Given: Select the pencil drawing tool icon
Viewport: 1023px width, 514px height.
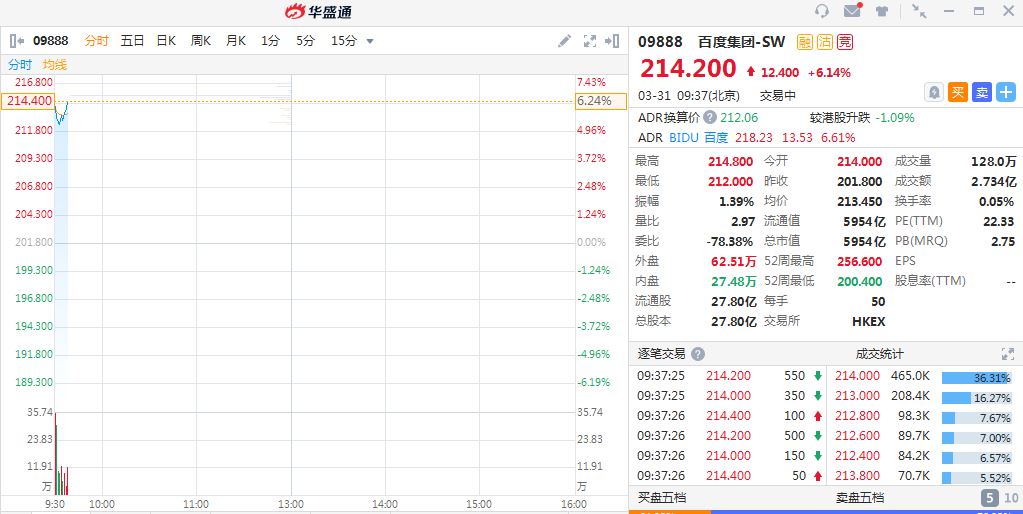Looking at the screenshot, I should pyautogui.click(x=564, y=41).
